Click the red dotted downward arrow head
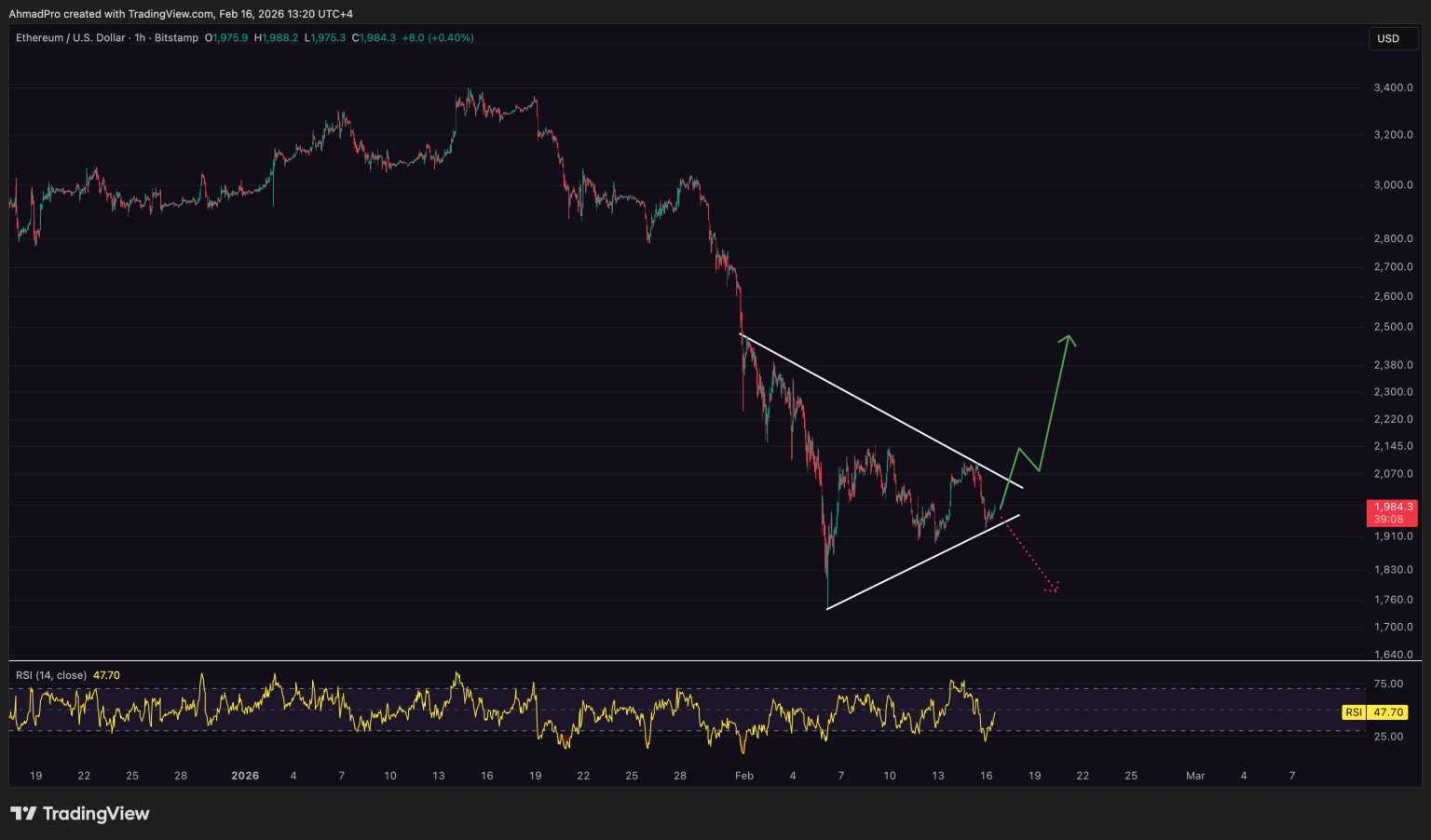1431x840 pixels. click(1054, 587)
